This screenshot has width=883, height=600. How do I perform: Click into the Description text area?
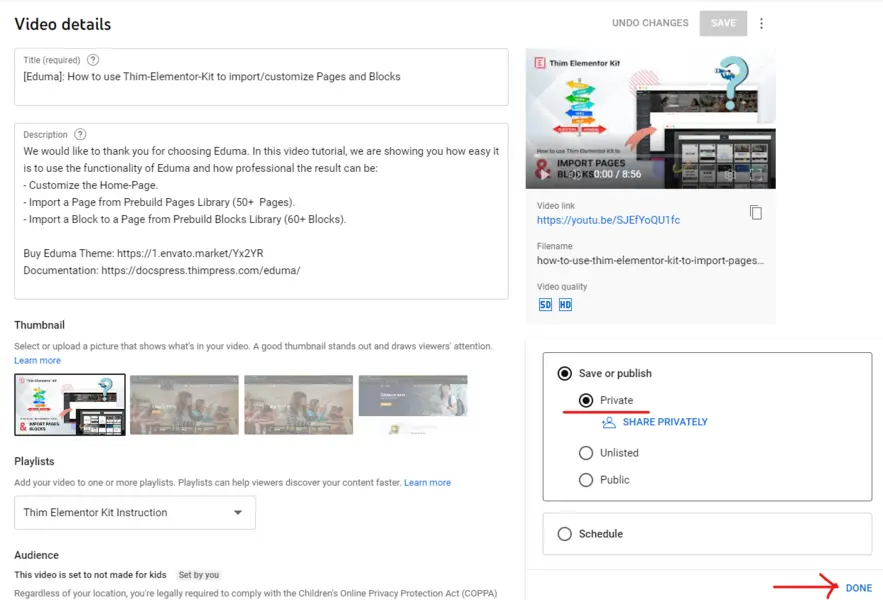click(261, 211)
